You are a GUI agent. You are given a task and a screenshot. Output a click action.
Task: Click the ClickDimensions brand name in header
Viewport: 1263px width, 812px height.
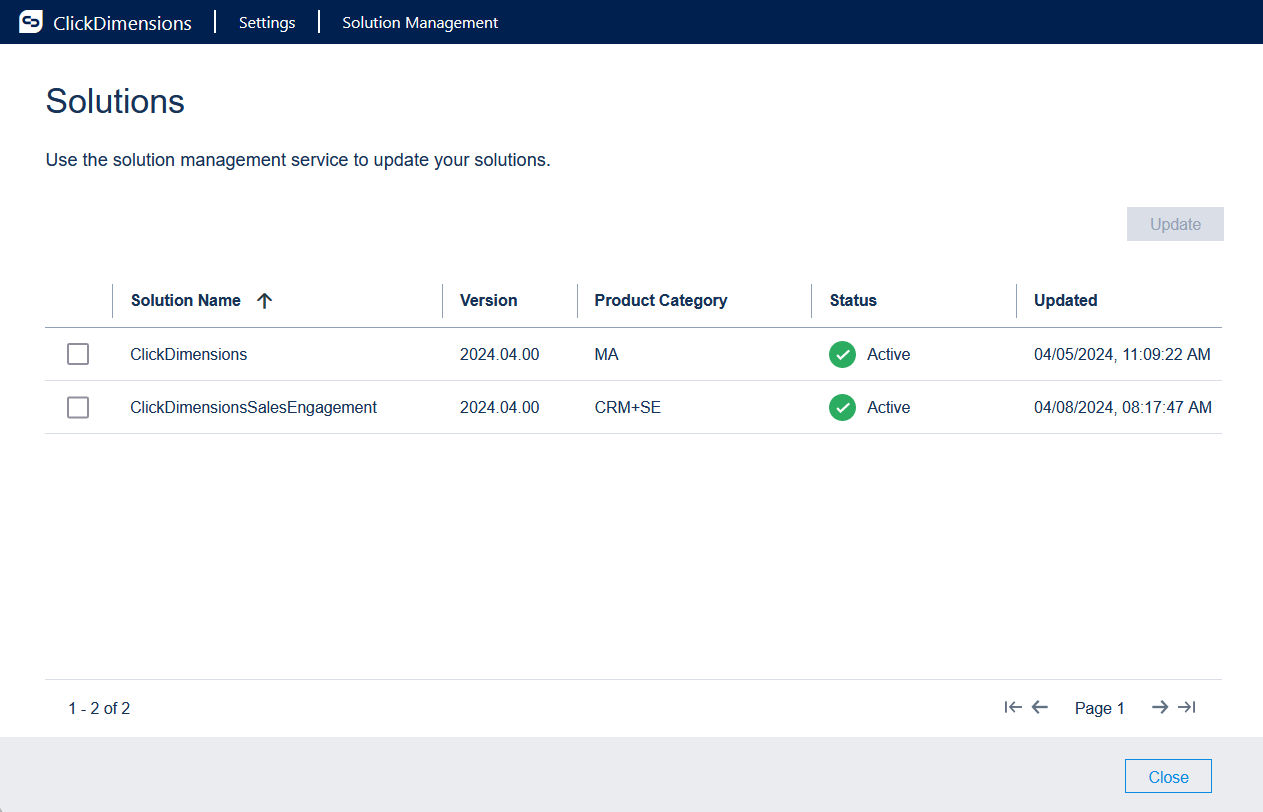point(122,23)
